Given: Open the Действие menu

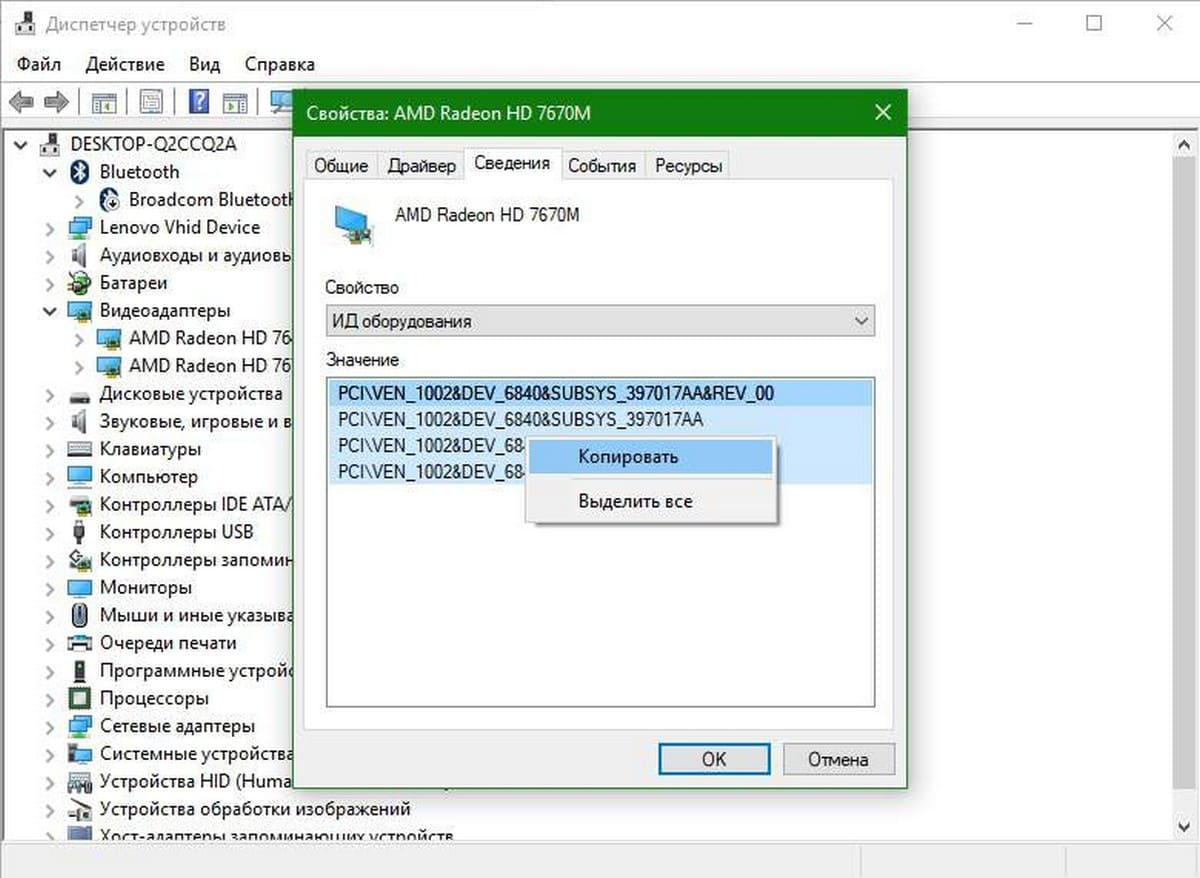Looking at the screenshot, I should coord(125,64).
